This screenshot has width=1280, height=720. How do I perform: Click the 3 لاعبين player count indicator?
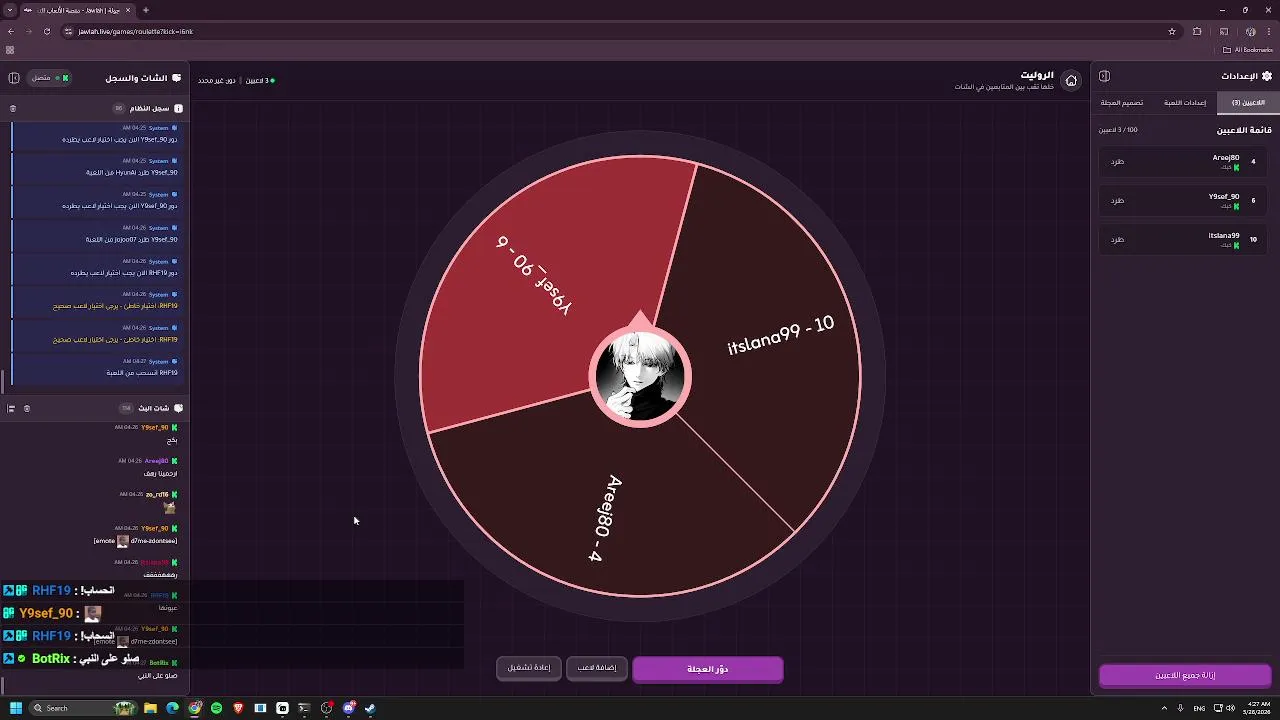tap(260, 80)
